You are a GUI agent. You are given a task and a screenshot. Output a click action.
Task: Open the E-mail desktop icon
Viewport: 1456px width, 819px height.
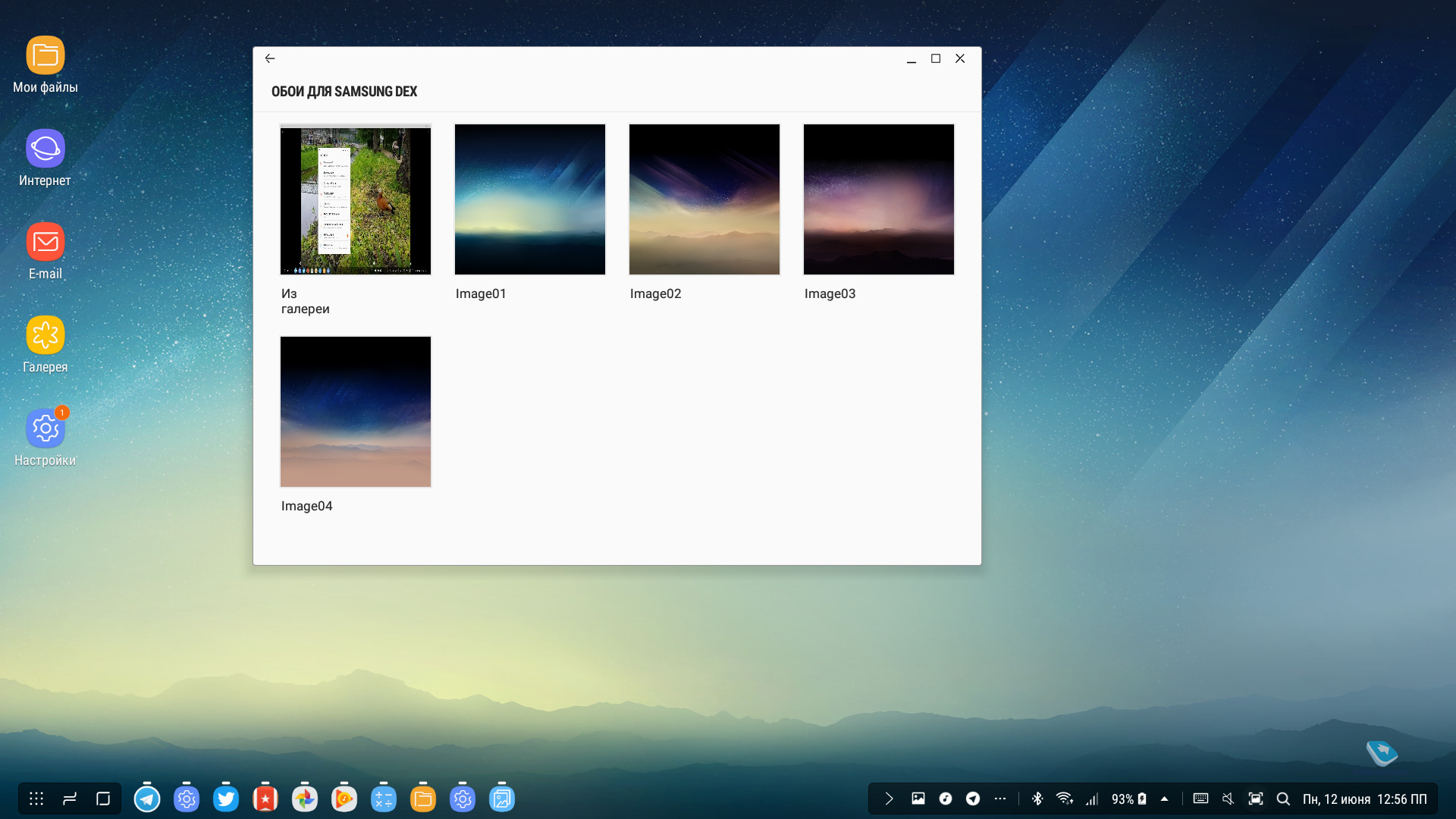click(45, 251)
